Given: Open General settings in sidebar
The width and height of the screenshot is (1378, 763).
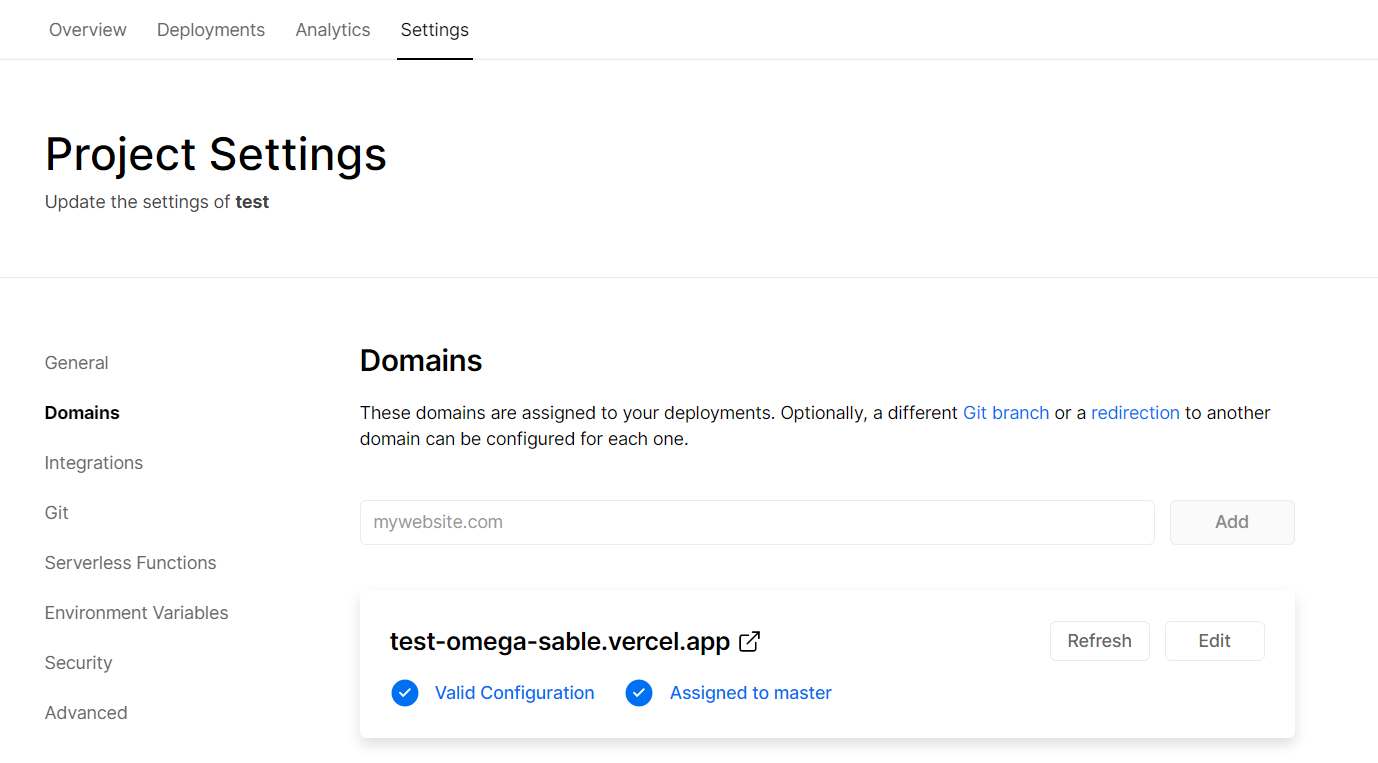Looking at the screenshot, I should 77,363.
